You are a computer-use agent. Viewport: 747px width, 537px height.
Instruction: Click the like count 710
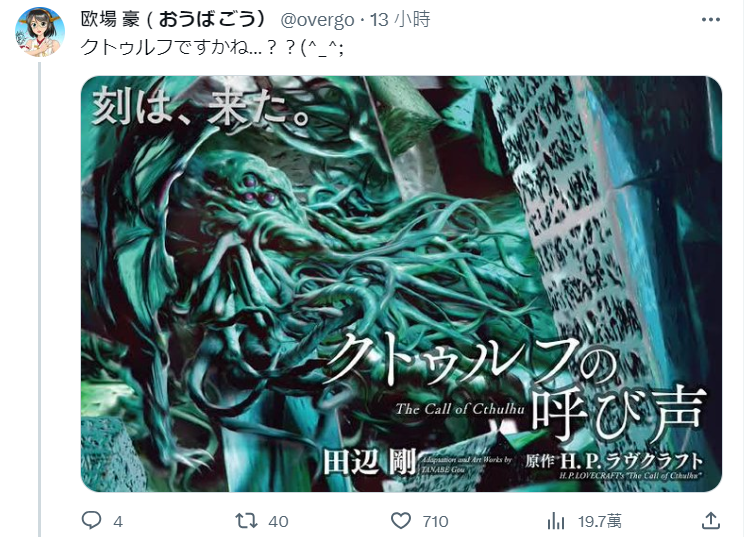click(x=435, y=521)
